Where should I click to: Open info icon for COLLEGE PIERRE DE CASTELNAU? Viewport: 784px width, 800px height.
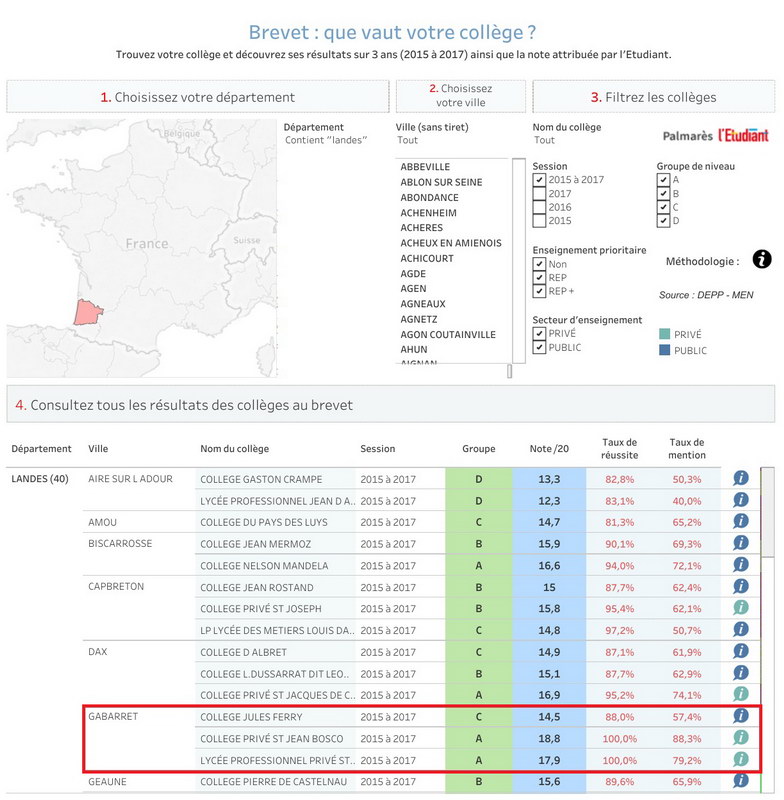pos(741,781)
